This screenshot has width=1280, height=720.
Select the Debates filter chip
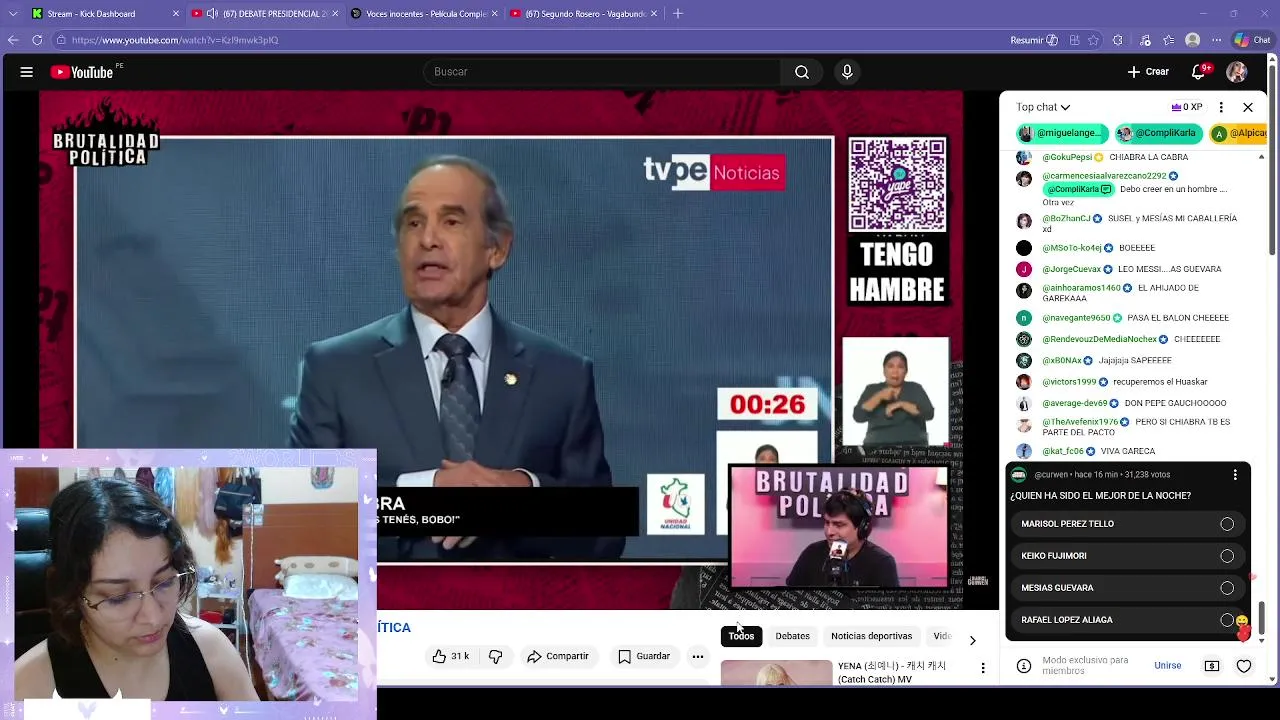click(x=792, y=636)
